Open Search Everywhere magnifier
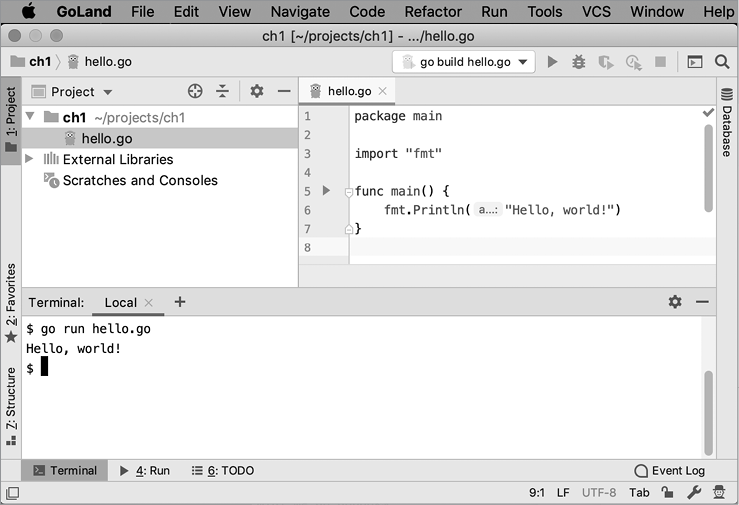Screen dimensions: 739x505 point(722,62)
